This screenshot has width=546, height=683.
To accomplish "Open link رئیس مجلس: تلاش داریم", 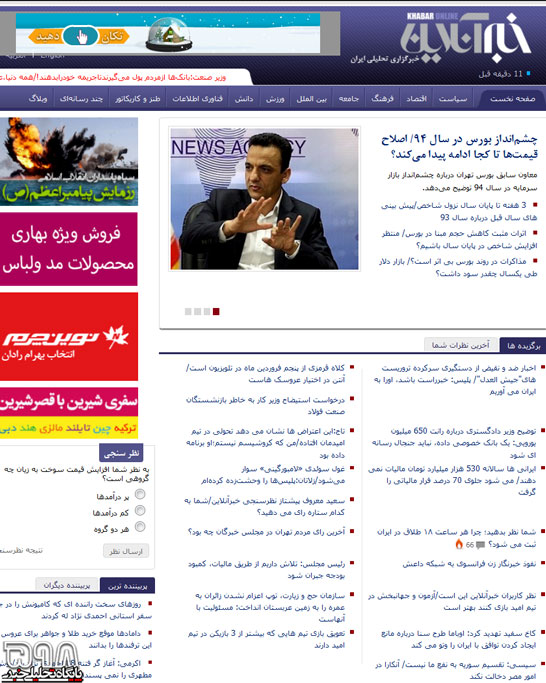I will (x=266, y=569).
